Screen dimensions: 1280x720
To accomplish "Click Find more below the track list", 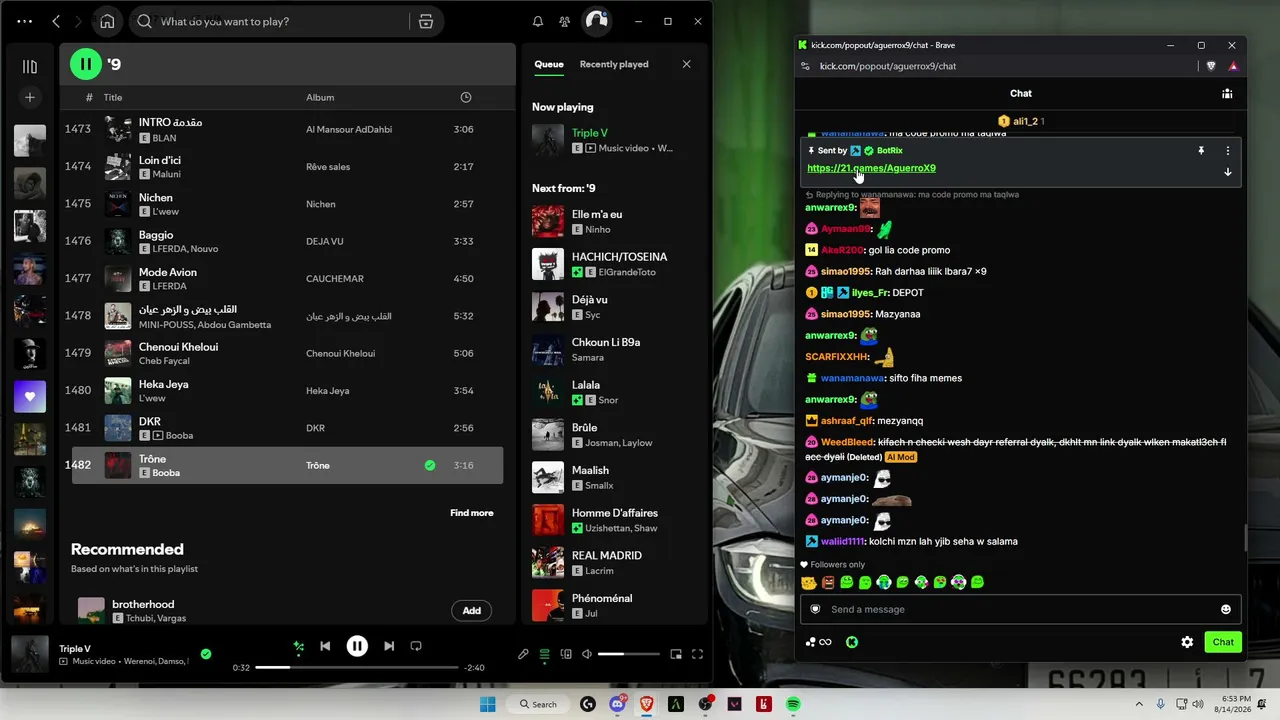I will pyautogui.click(x=472, y=513).
